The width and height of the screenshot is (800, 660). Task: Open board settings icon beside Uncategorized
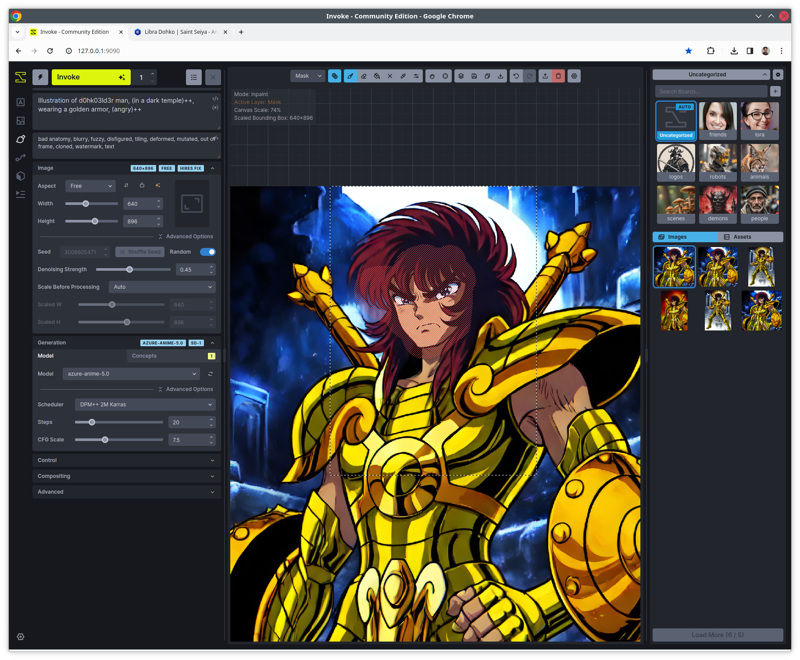(778, 74)
